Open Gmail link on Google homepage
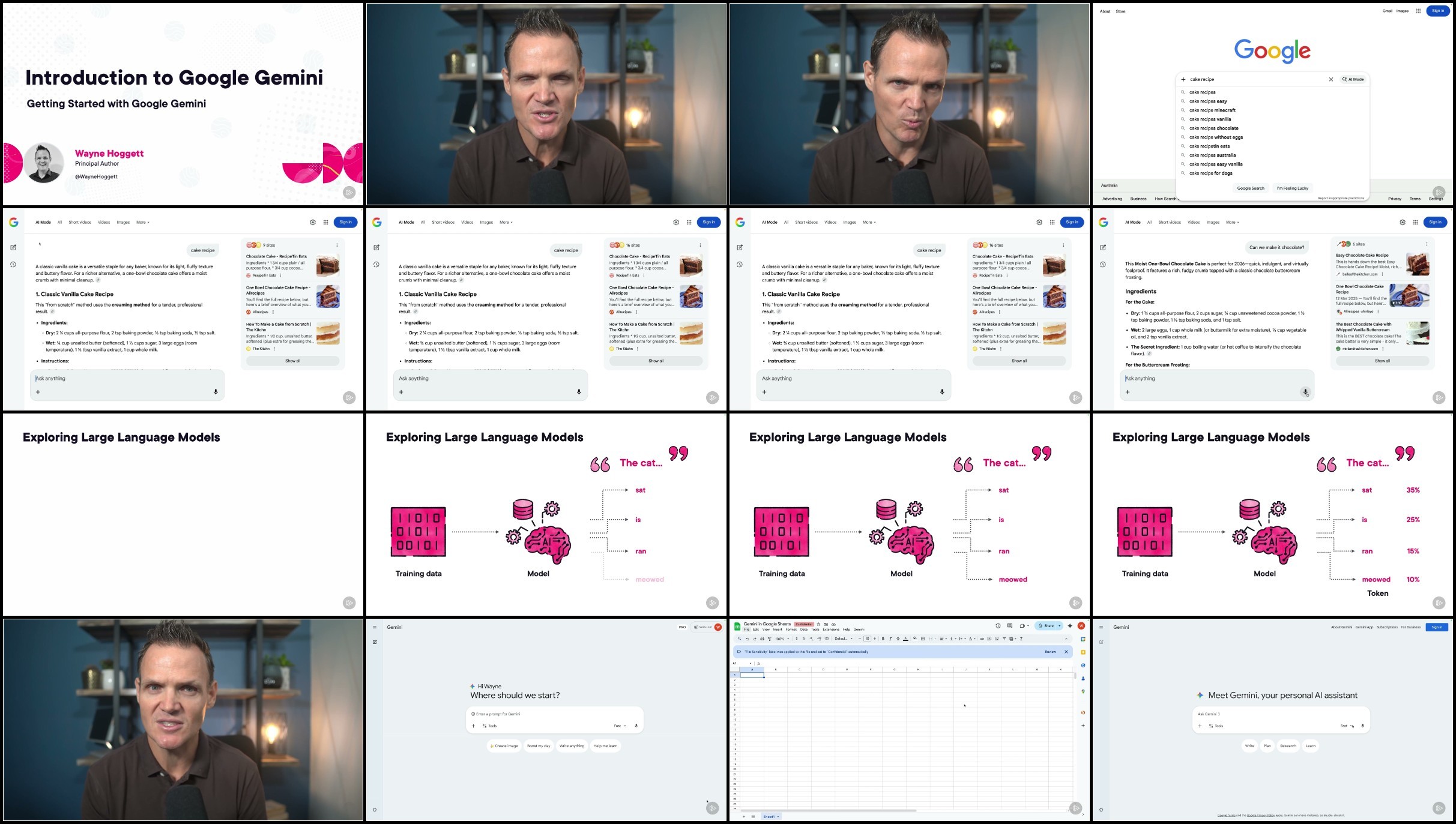 [x=1387, y=11]
